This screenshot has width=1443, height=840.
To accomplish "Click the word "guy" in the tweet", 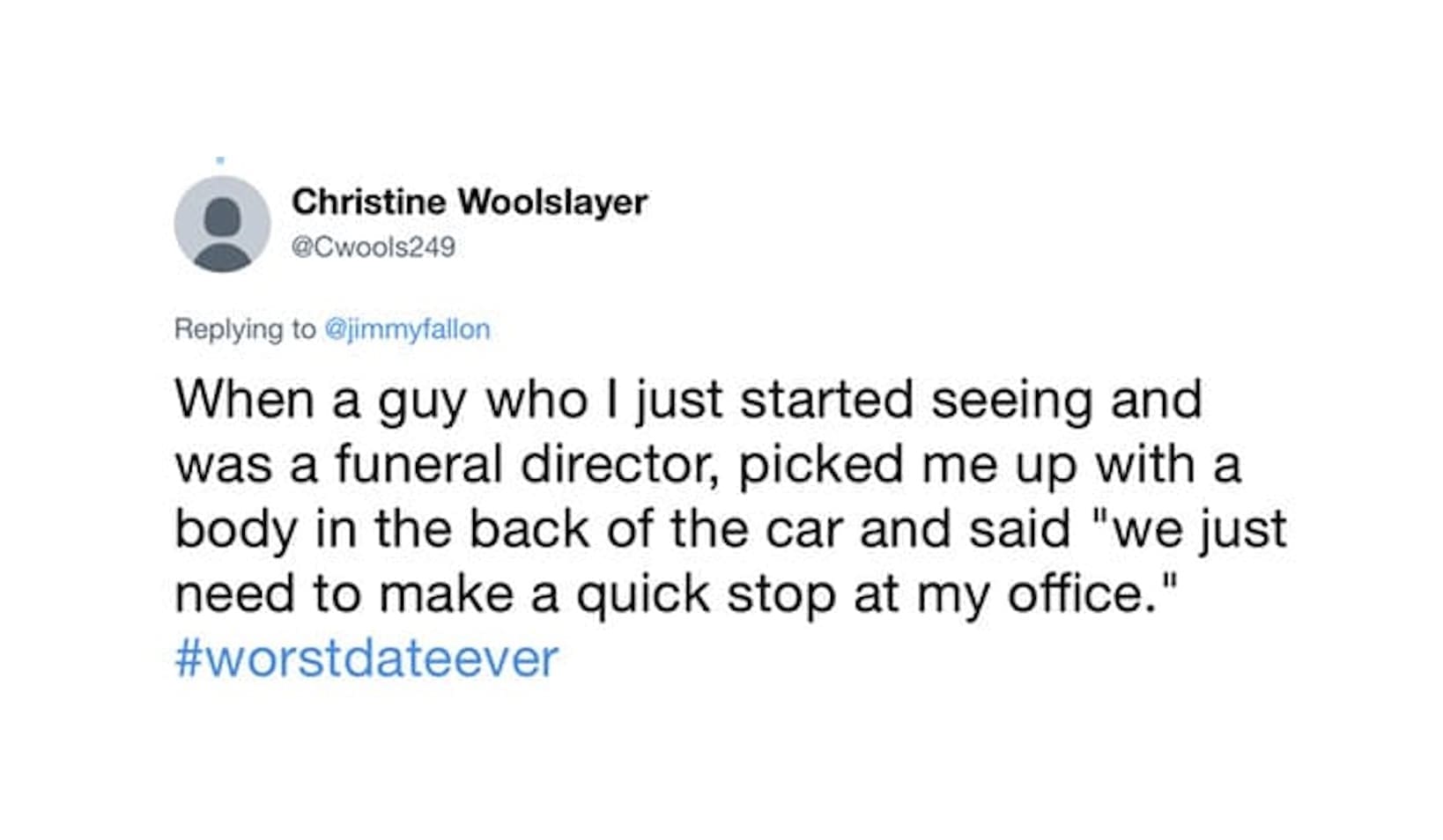I will (422, 399).
